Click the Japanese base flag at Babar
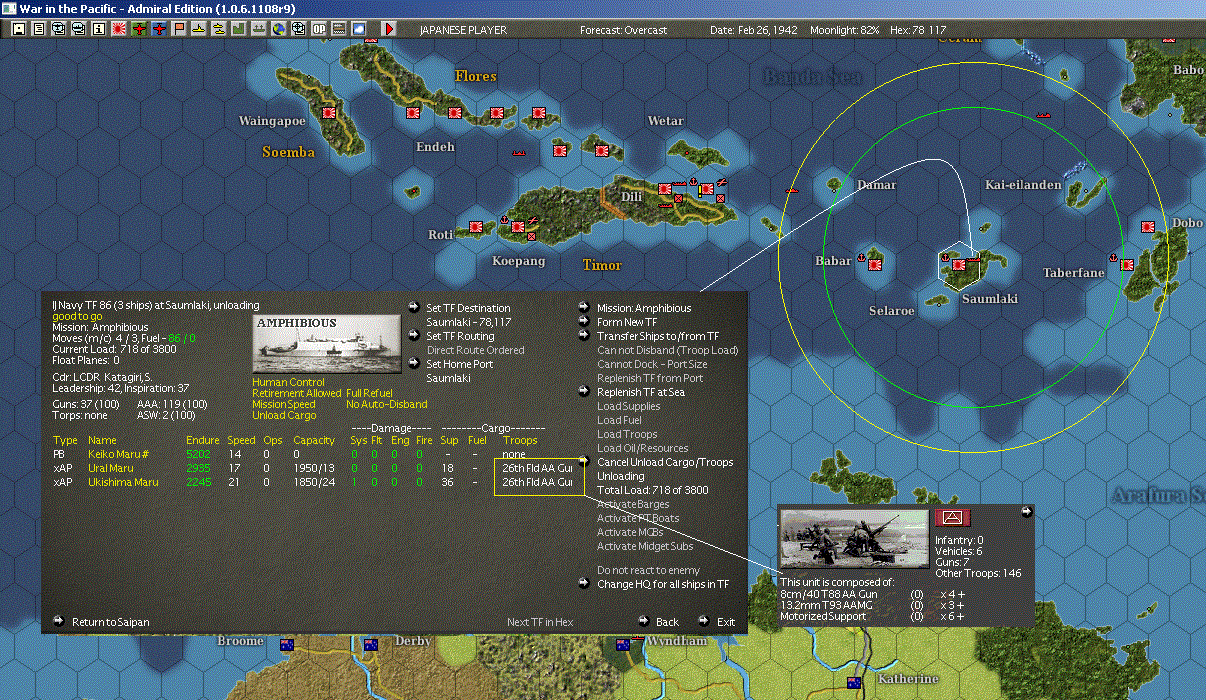 876,265
